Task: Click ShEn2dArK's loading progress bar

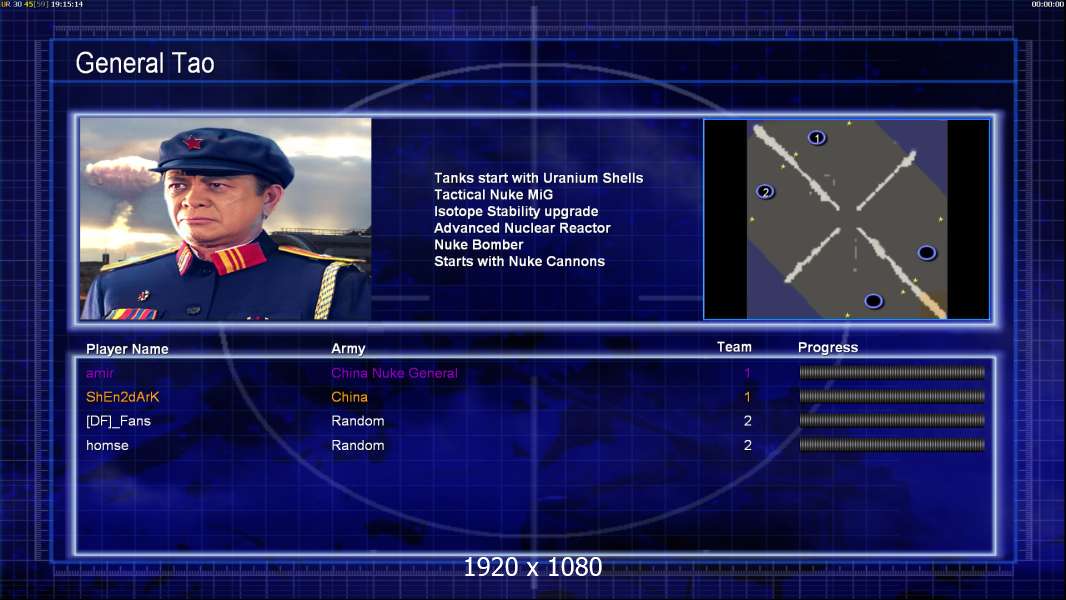Action: (892, 396)
